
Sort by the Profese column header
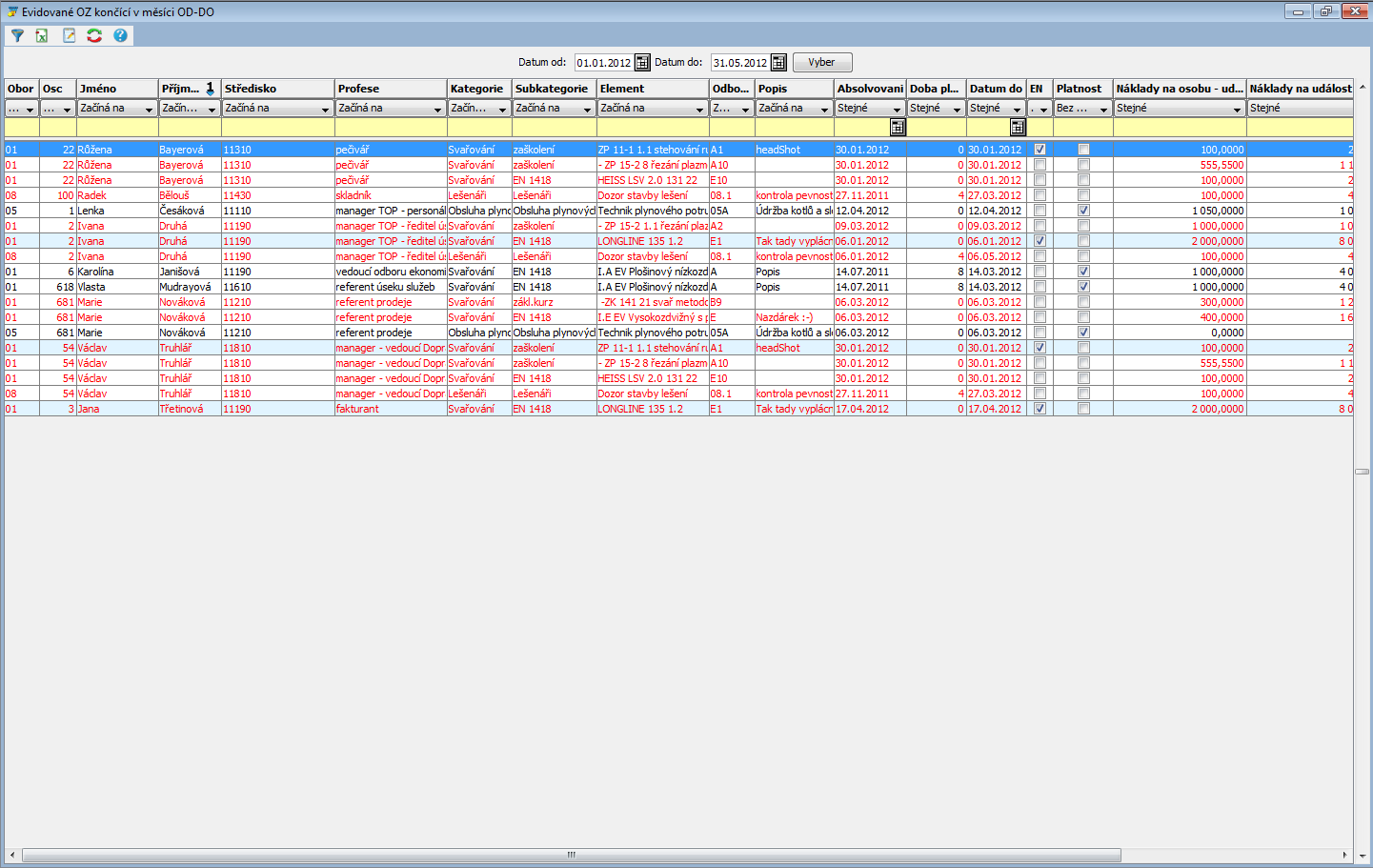click(x=391, y=89)
